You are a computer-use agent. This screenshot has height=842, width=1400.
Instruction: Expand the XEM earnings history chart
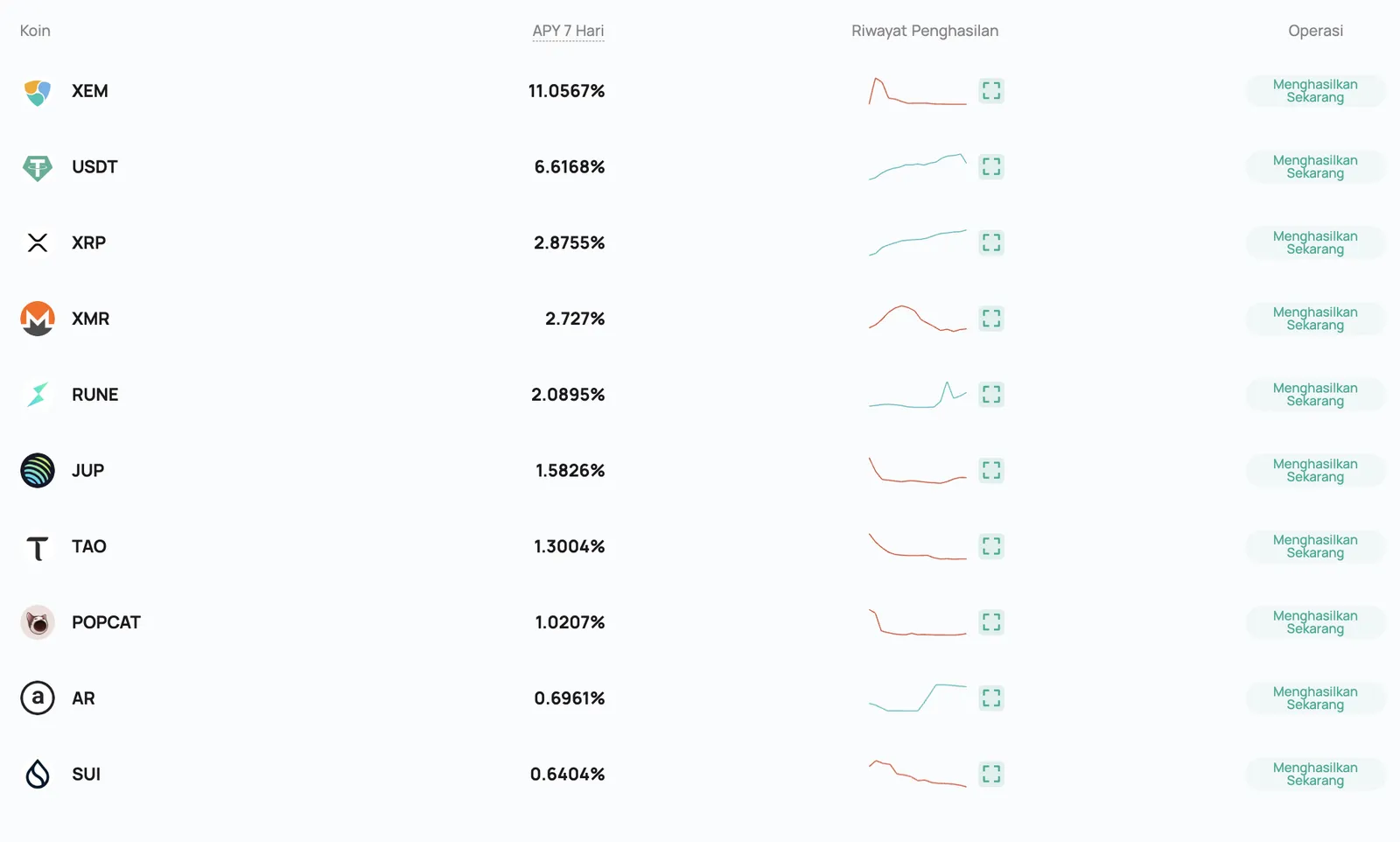coord(991,91)
